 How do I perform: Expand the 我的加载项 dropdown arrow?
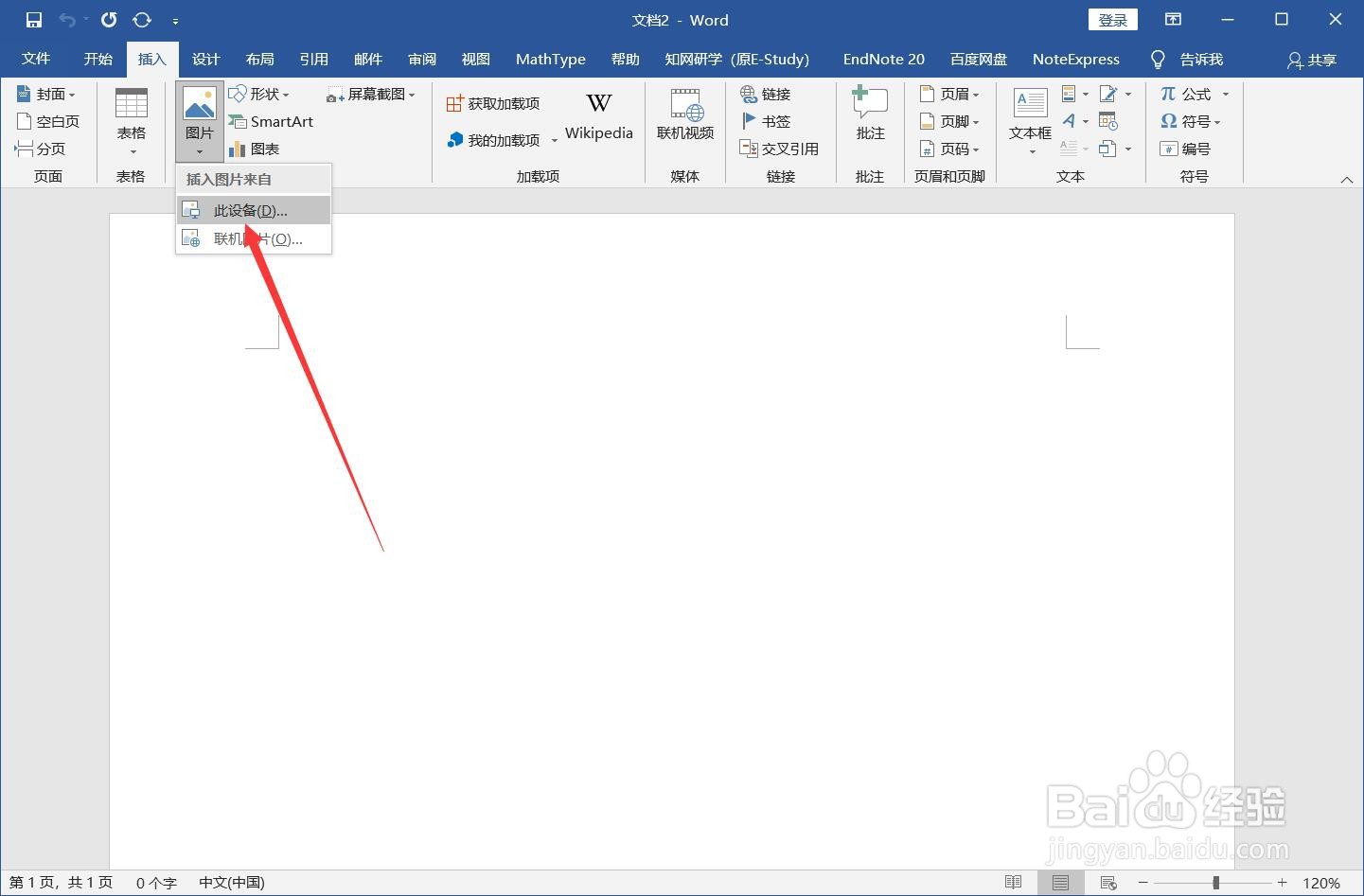pyautogui.click(x=554, y=141)
